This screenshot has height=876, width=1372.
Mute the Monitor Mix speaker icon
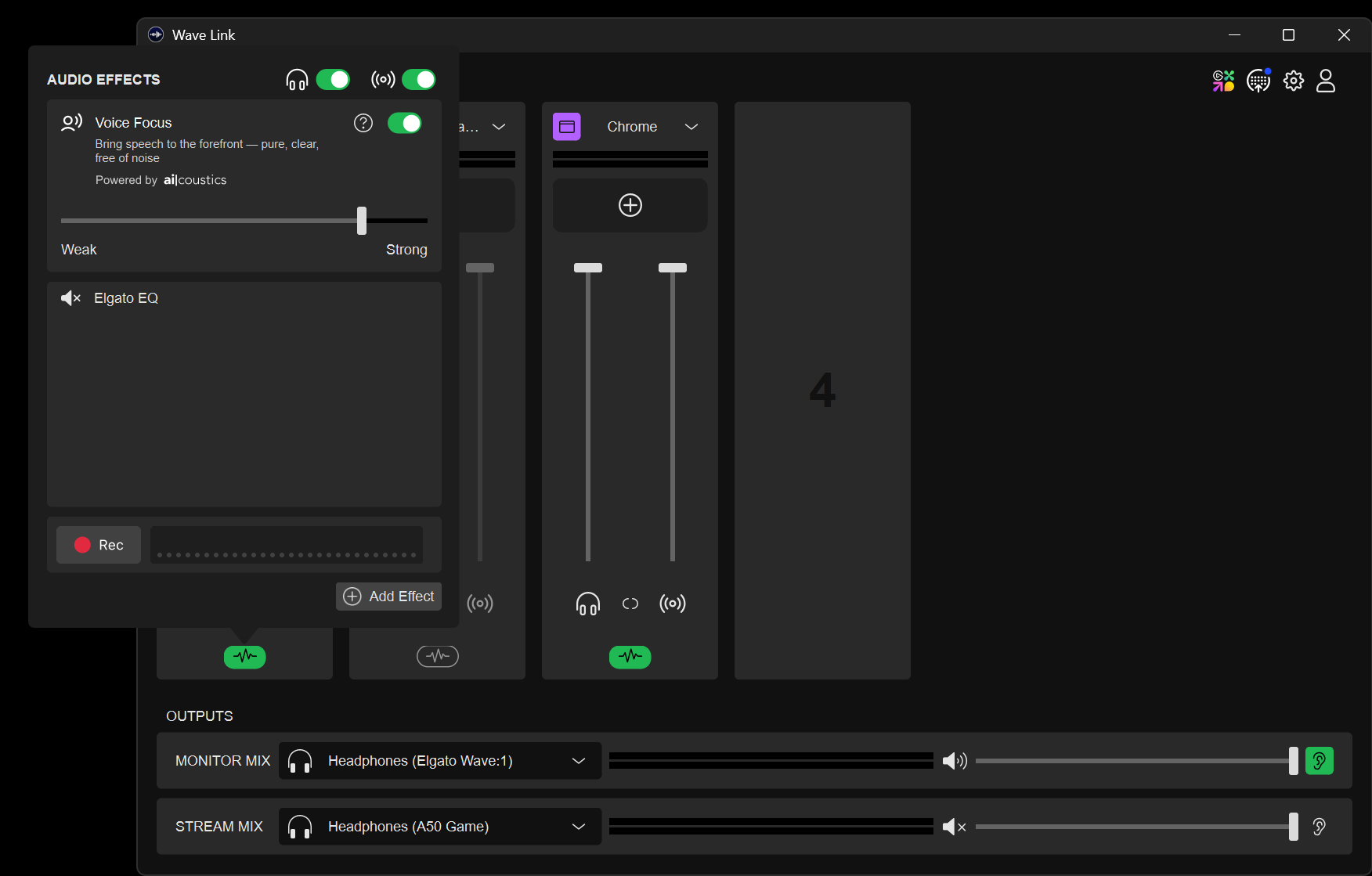coord(955,761)
